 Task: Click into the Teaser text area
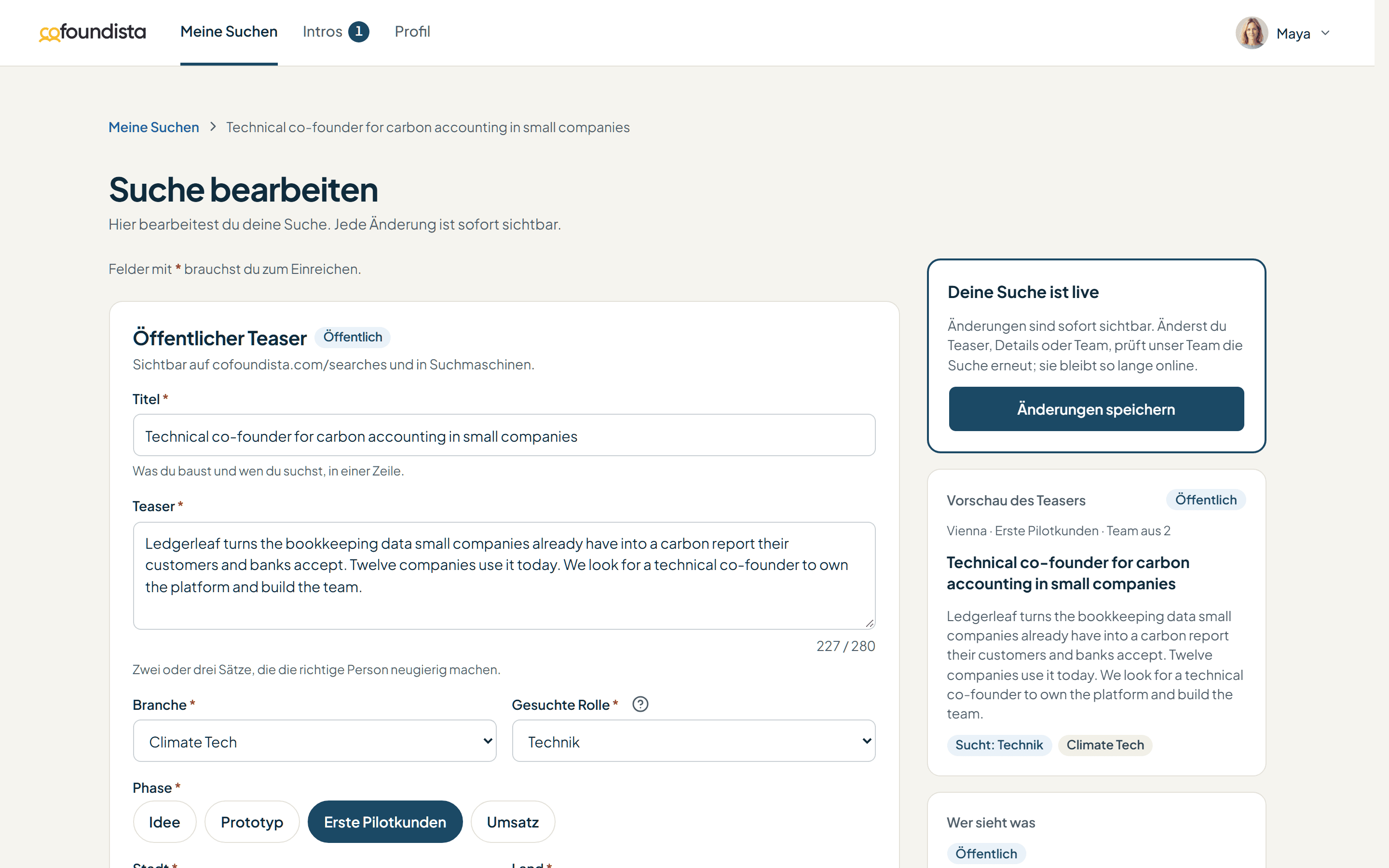pos(504,575)
